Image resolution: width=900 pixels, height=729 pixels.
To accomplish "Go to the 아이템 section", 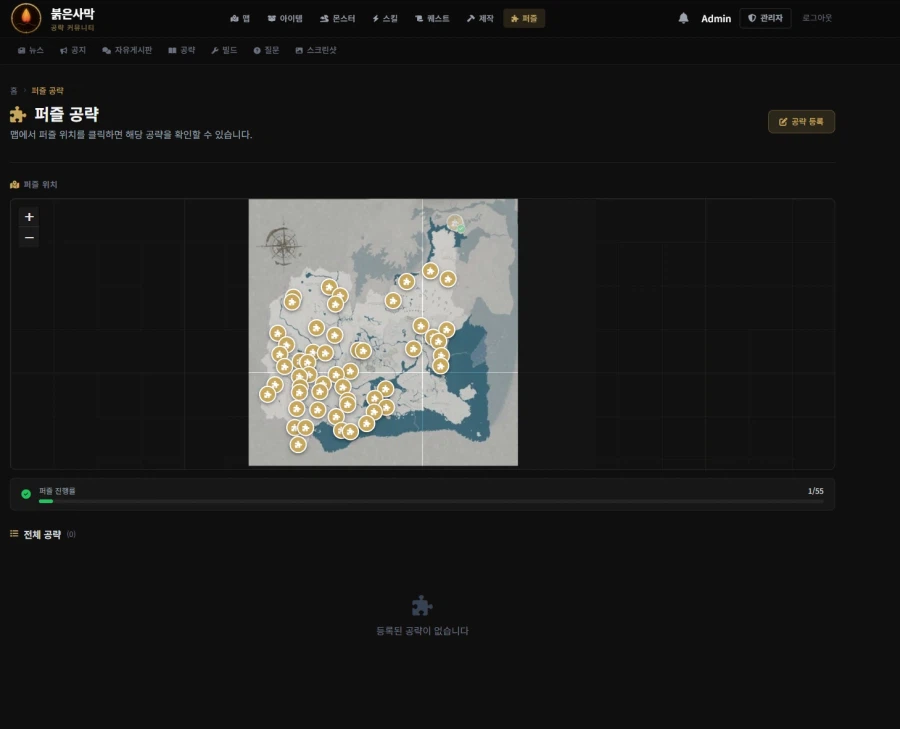I will pyautogui.click(x=285, y=18).
